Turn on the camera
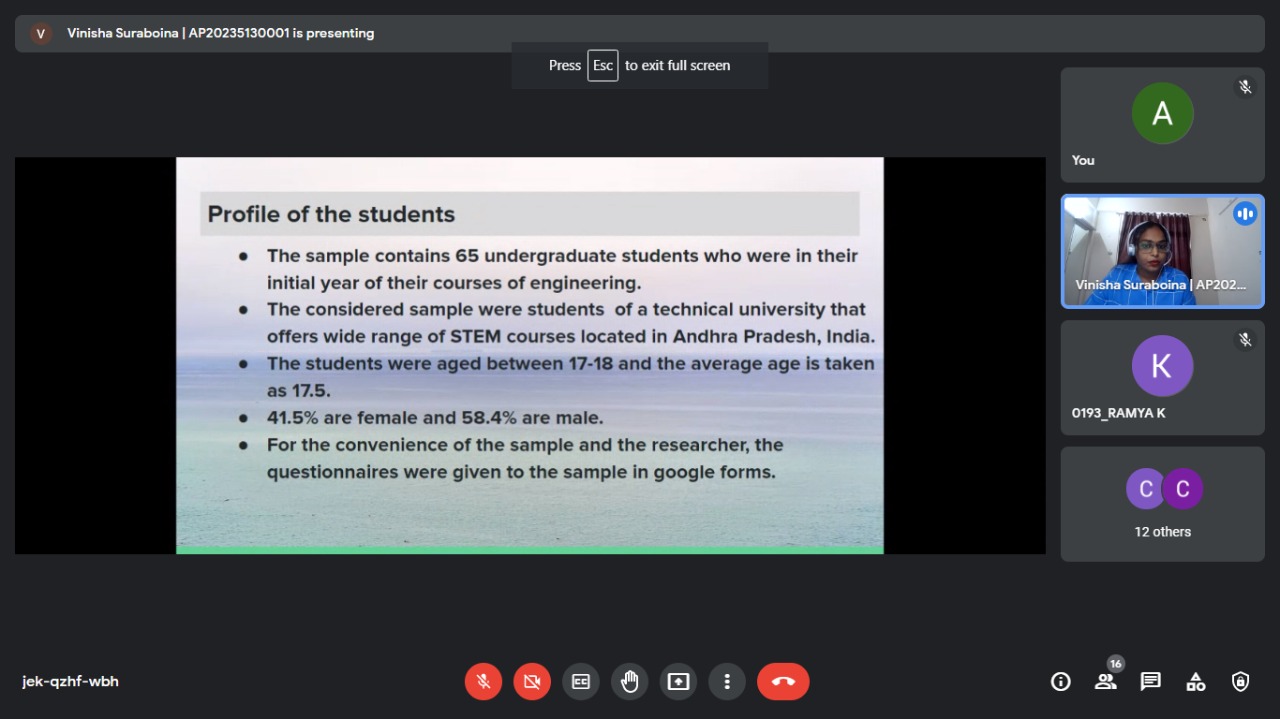The height and width of the screenshot is (719, 1280). point(532,682)
